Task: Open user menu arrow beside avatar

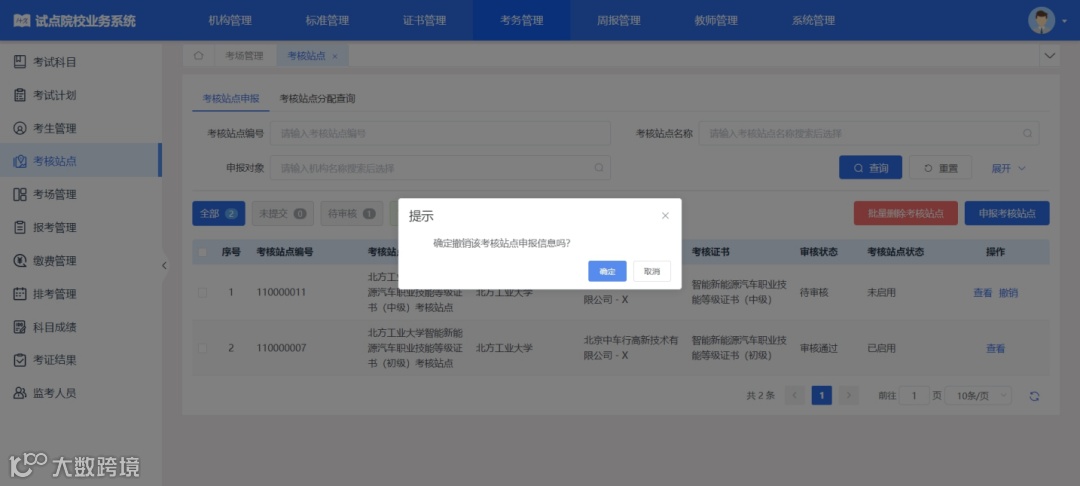Action: pos(1064,21)
